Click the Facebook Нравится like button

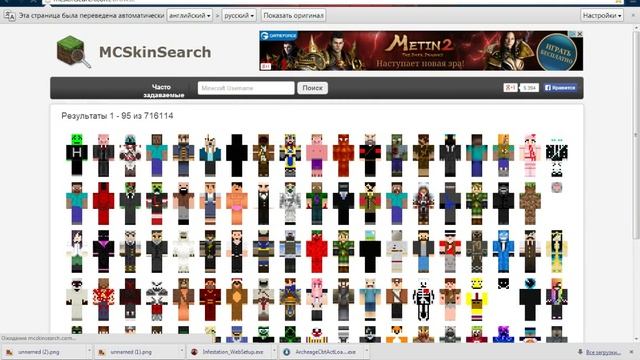[x=560, y=88]
